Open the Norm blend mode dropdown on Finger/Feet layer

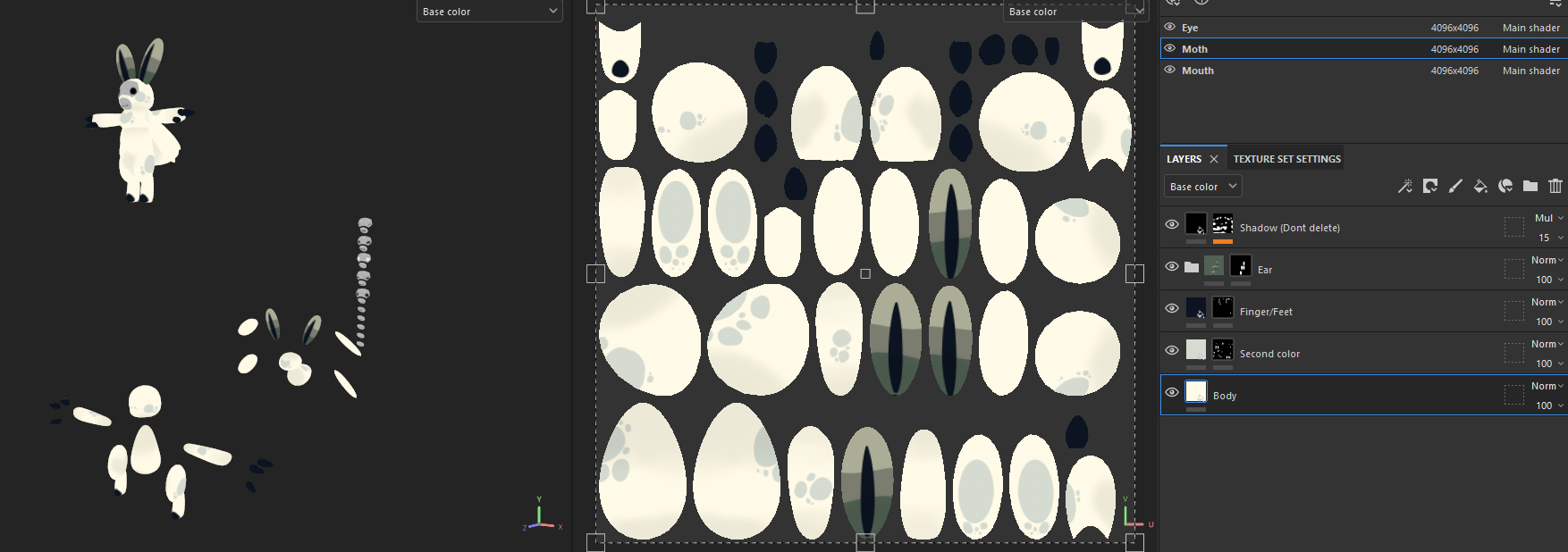click(x=1547, y=302)
